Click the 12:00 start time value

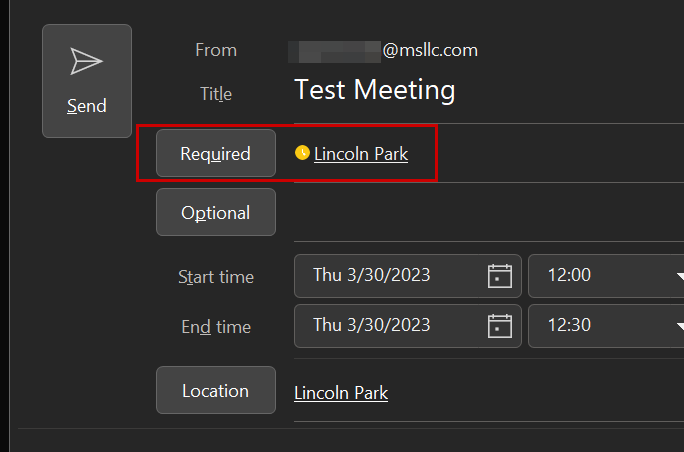[x=570, y=276]
